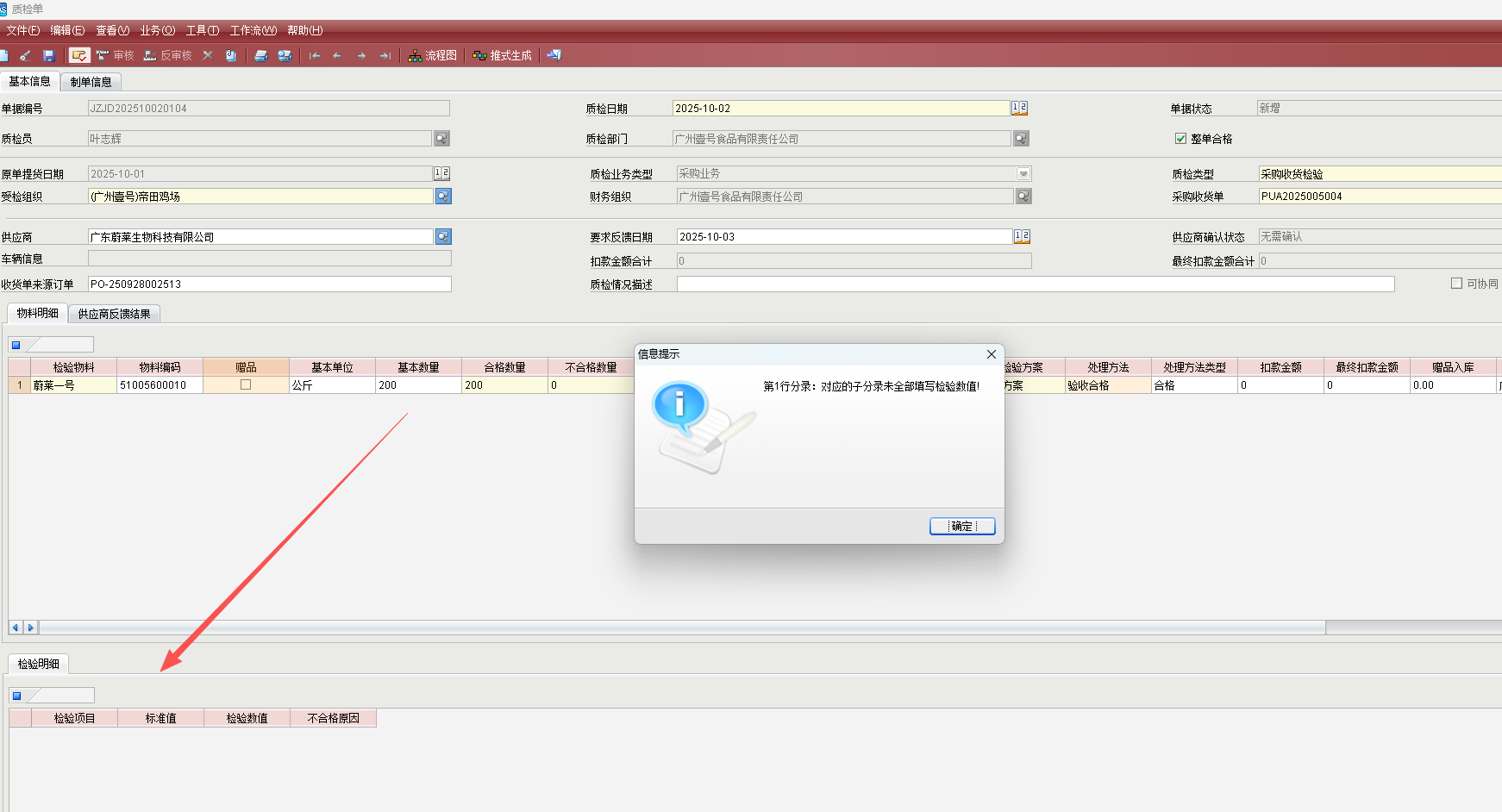Switch to the 供应商反馈结果 tab
1502x812 pixels.
[114, 314]
